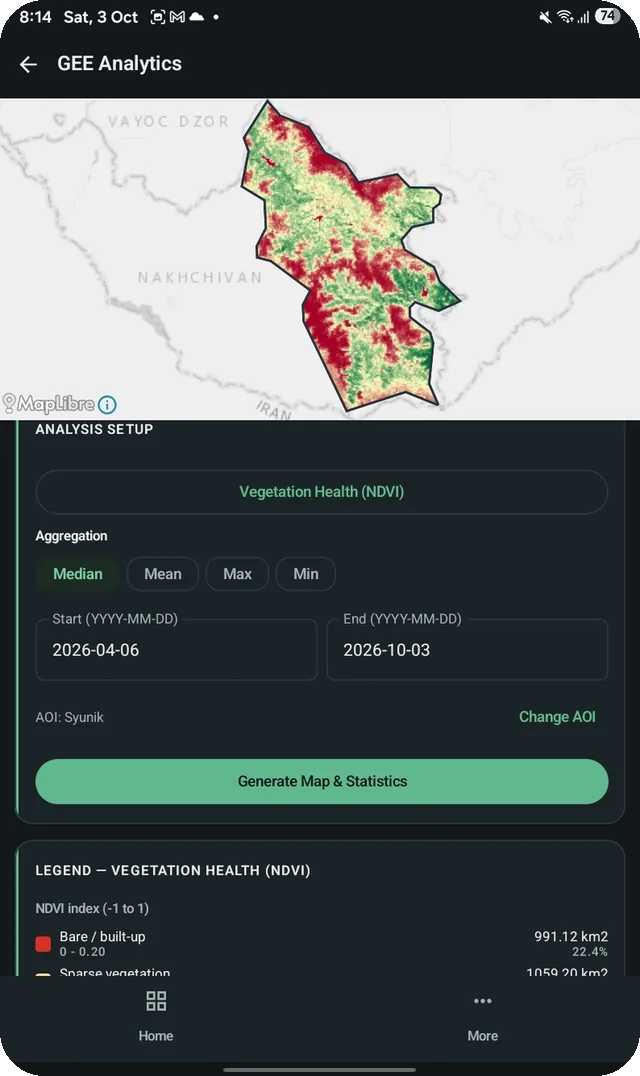Select Median aggregation

point(78,574)
